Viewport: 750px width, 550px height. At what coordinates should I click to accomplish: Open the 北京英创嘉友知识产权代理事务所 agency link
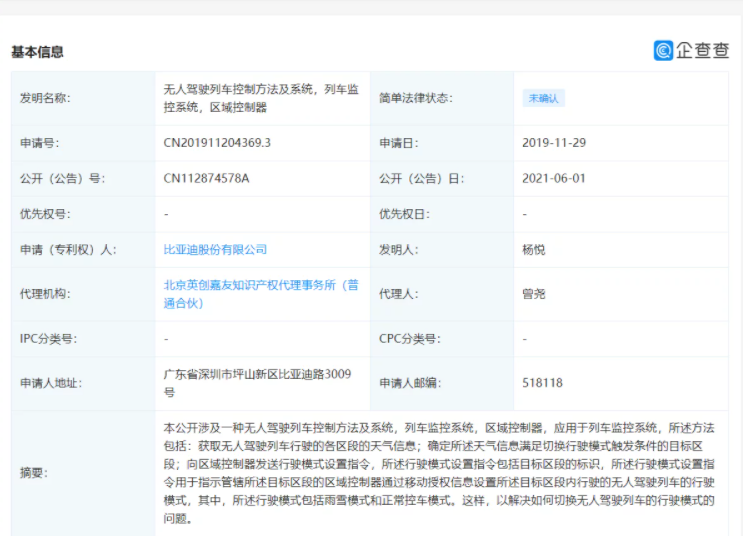pyautogui.click(x=260, y=285)
